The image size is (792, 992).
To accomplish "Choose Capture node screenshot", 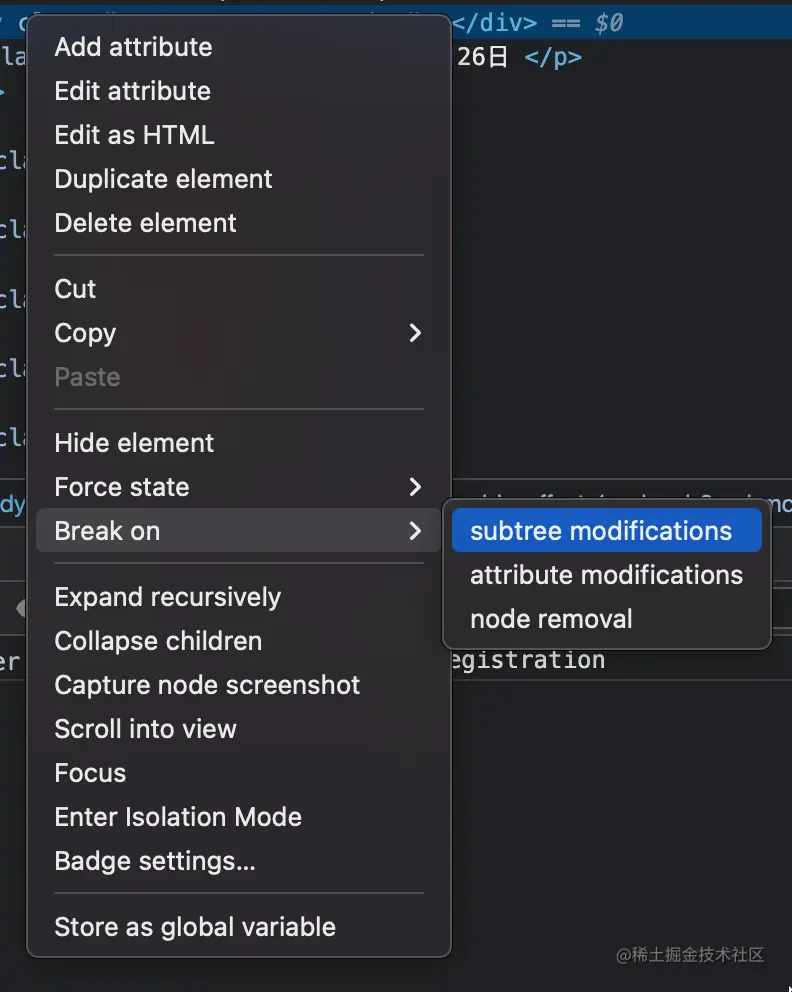I will tap(207, 685).
